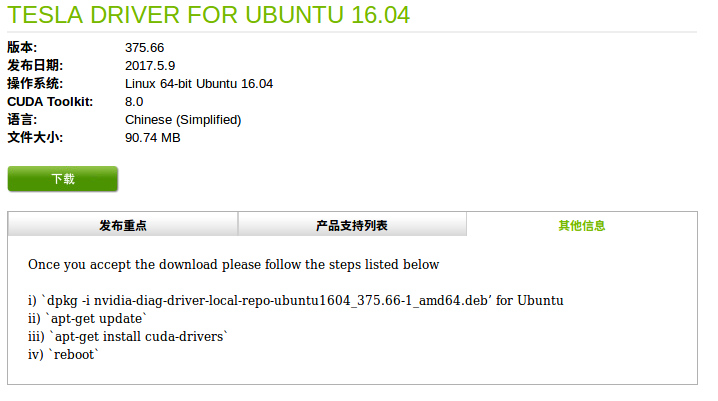This screenshot has height=401, width=718.
Task: Click the 文件大小 label
Action: 34,138
